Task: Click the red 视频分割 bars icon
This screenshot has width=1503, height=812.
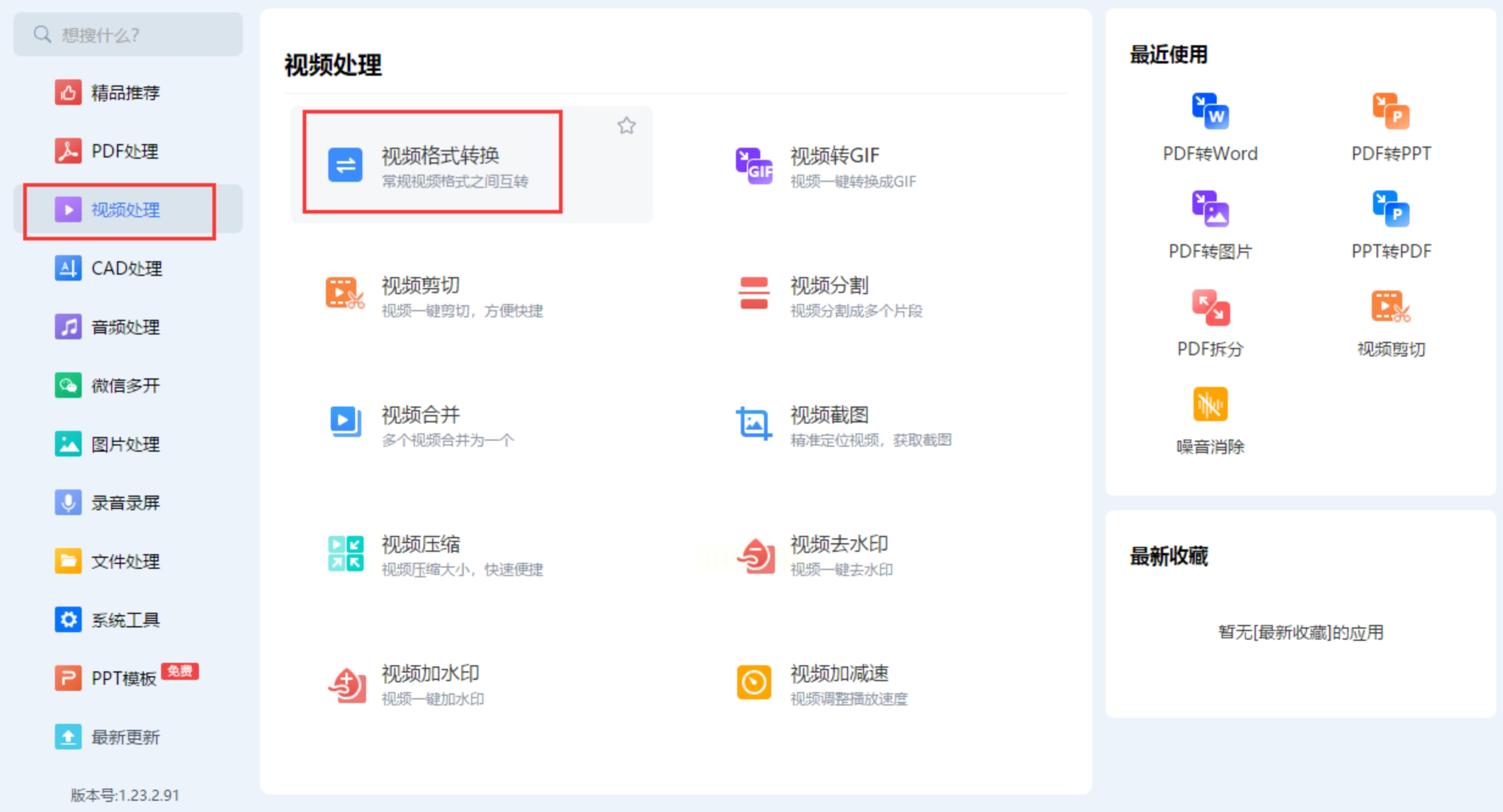Action: click(x=754, y=293)
